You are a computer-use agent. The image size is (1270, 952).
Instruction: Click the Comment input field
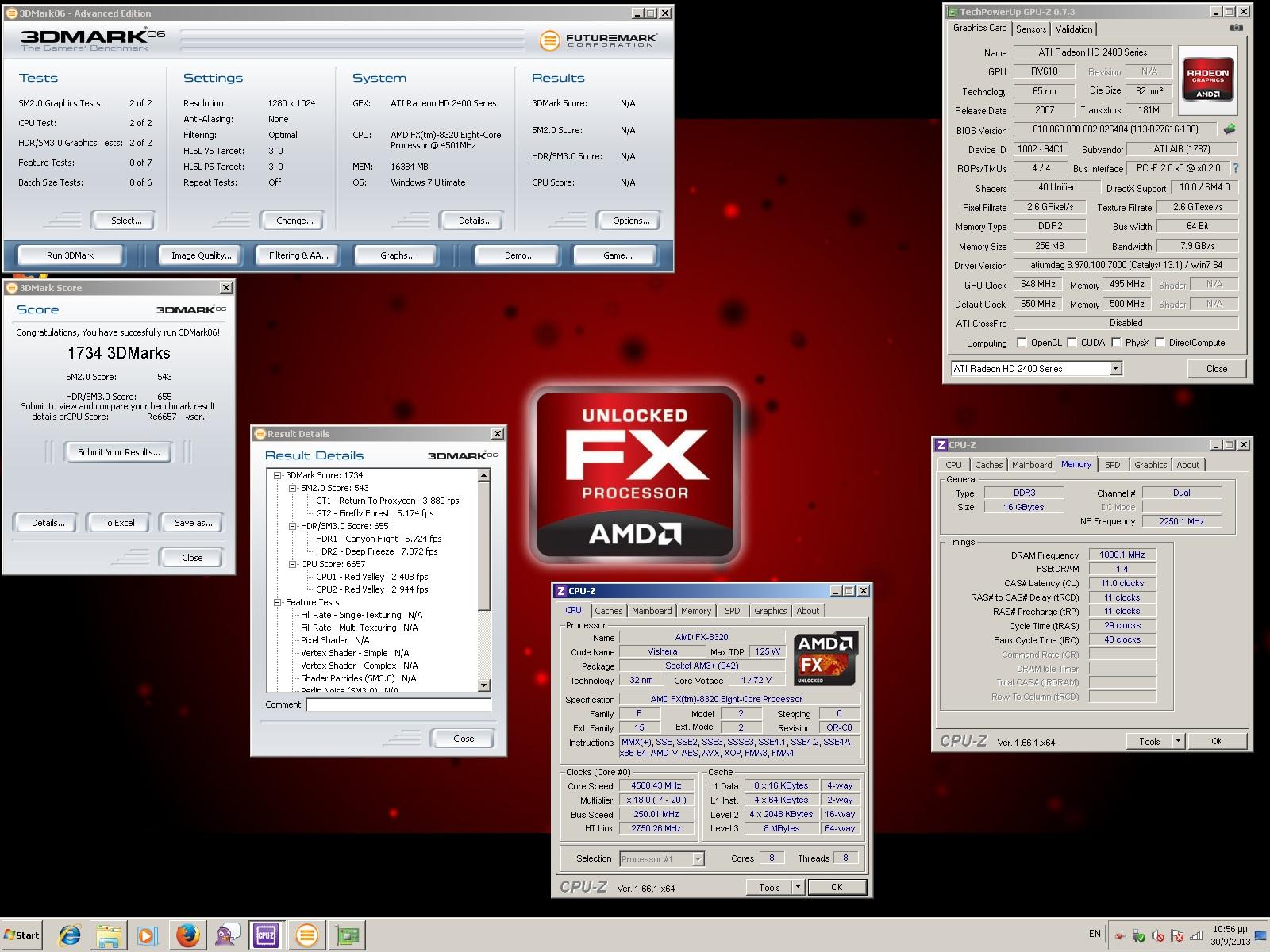(398, 704)
